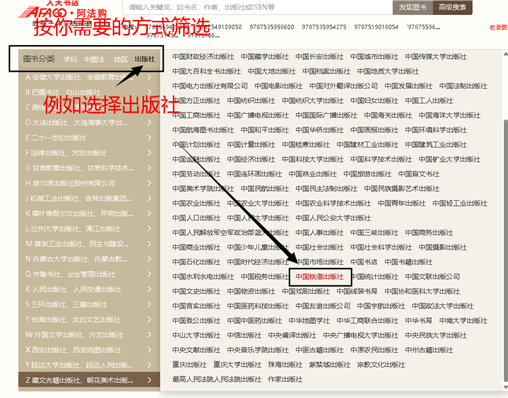This screenshot has height=398, width=508.
Task: Click the 图书分类 heading
Action: click(x=39, y=59)
